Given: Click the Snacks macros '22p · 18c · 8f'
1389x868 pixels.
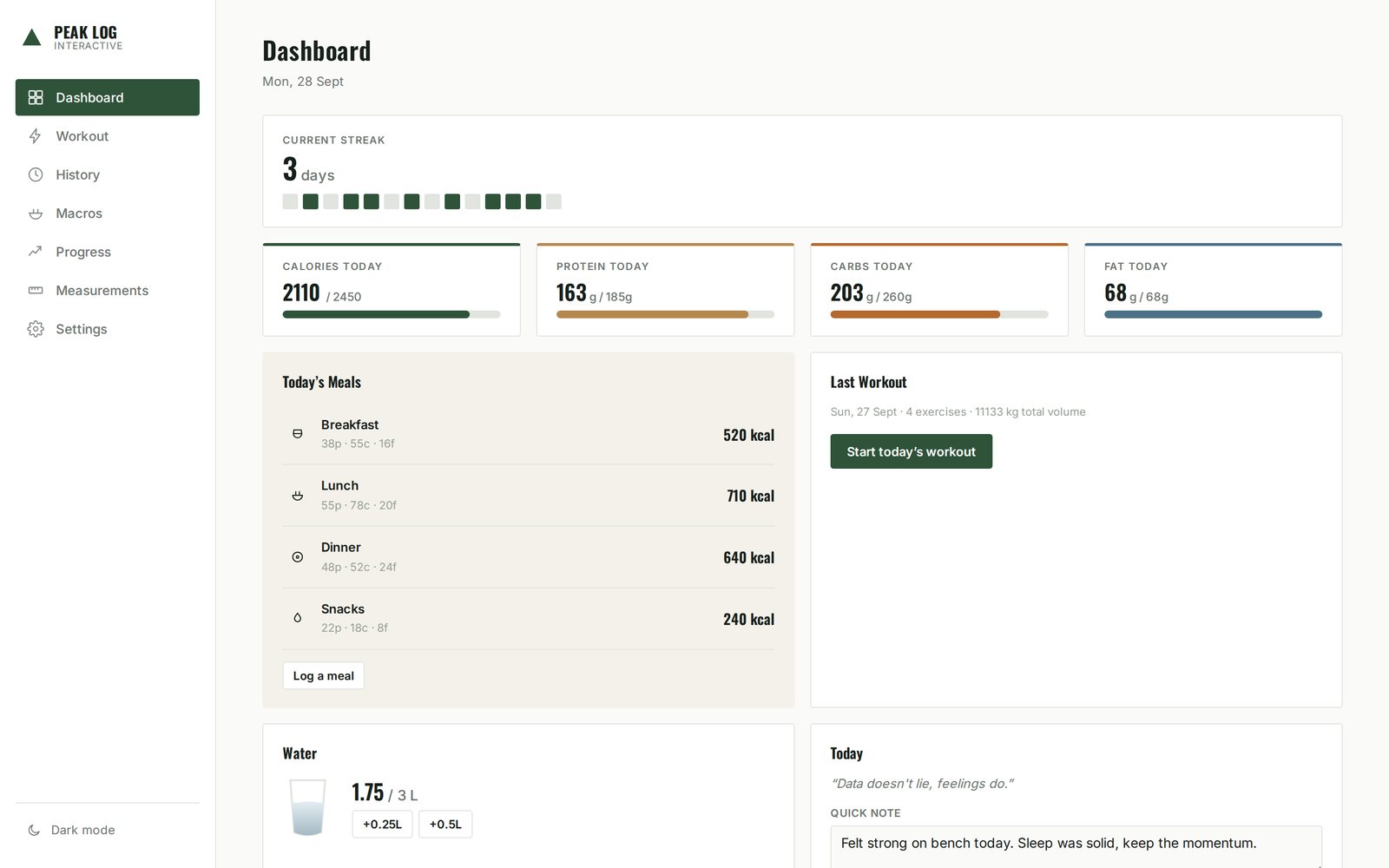Looking at the screenshot, I should click(354, 628).
